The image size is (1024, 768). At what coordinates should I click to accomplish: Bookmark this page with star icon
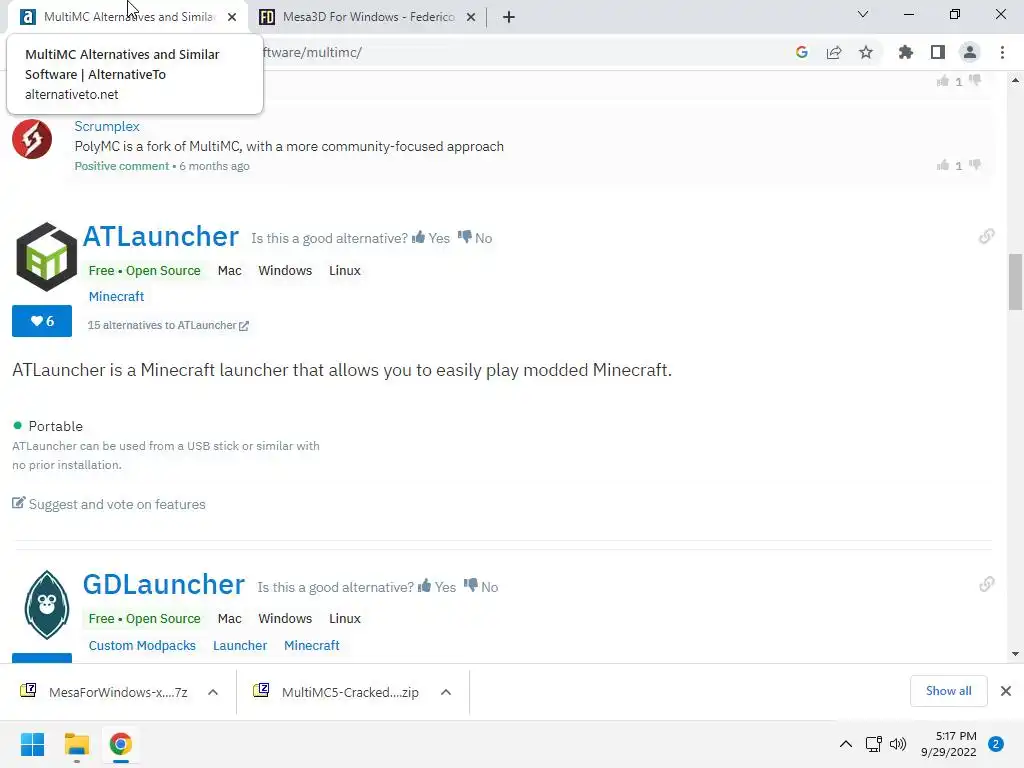(x=866, y=52)
